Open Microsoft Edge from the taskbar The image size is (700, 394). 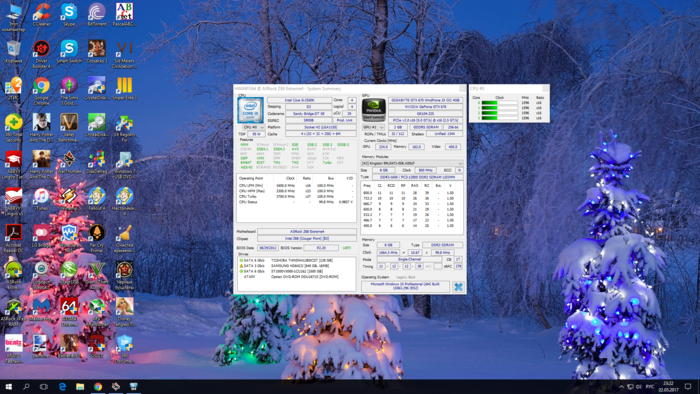[62, 386]
